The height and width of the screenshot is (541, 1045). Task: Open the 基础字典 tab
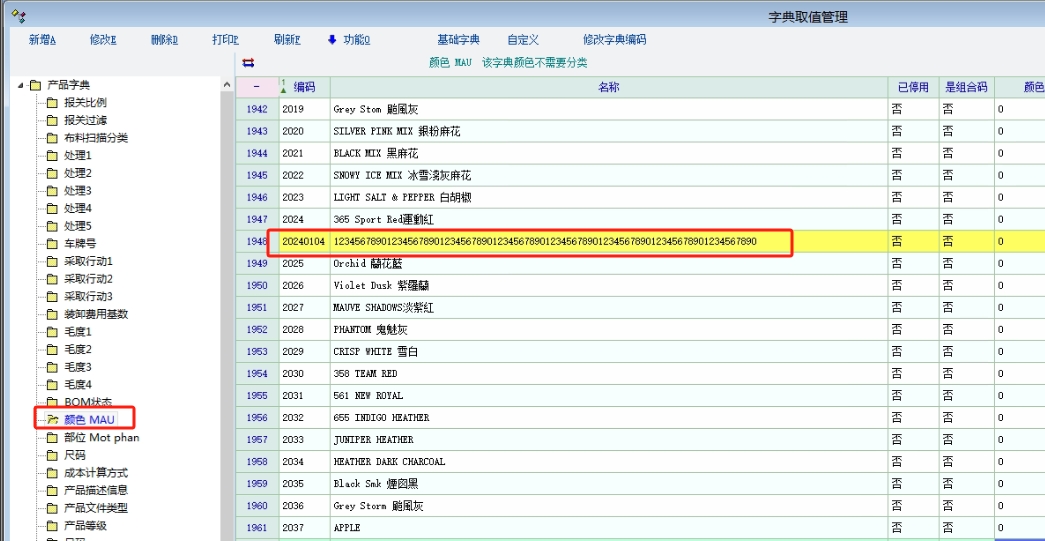458,40
